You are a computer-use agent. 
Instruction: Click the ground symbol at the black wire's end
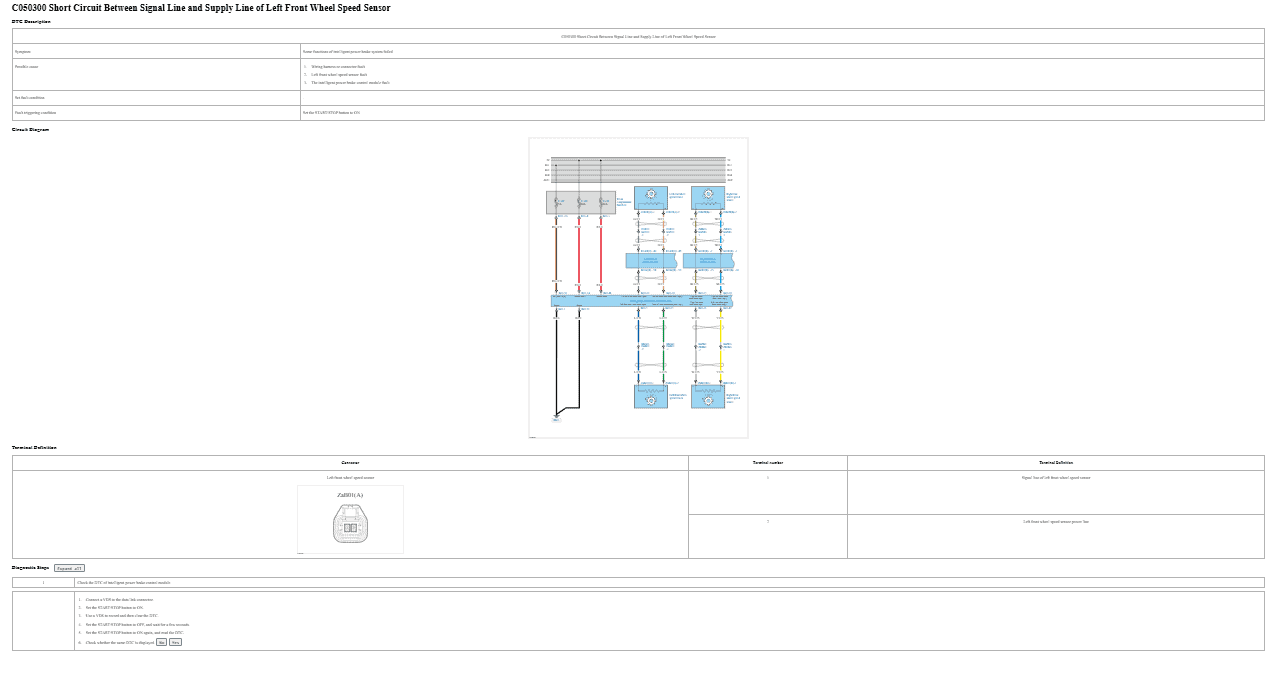click(556, 418)
